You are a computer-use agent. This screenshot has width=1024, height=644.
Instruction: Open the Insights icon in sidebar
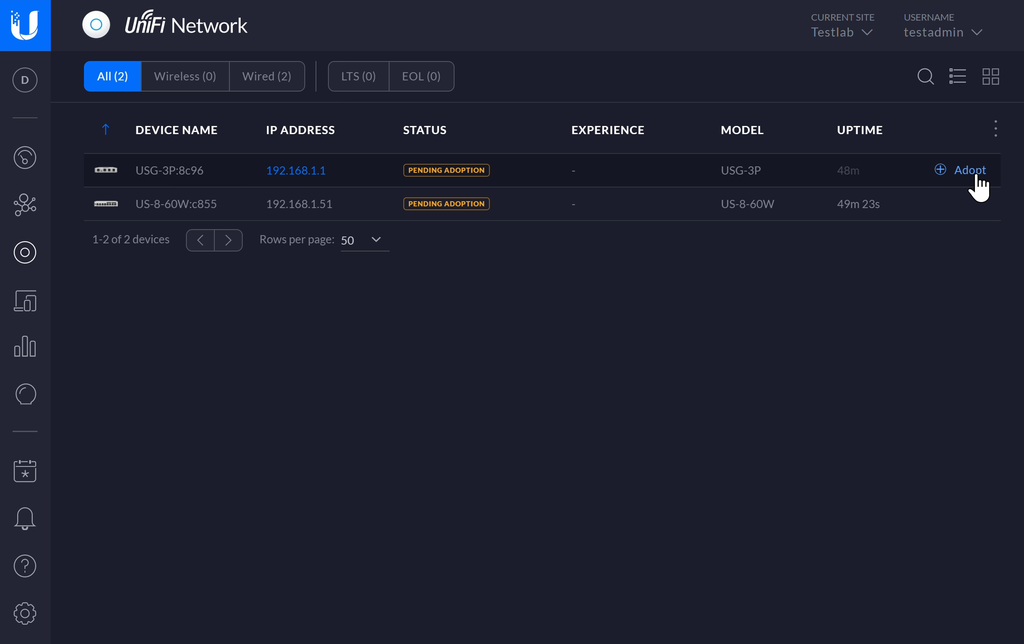[x=25, y=394]
